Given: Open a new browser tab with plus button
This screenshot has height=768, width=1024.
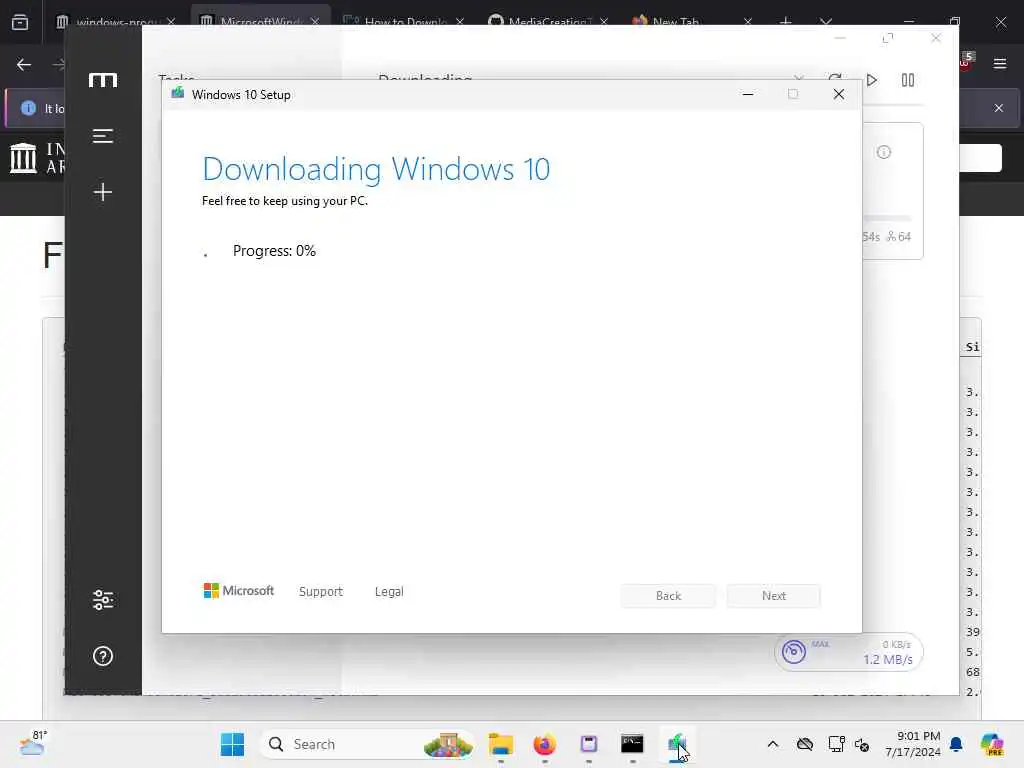Looking at the screenshot, I should coord(786,22).
